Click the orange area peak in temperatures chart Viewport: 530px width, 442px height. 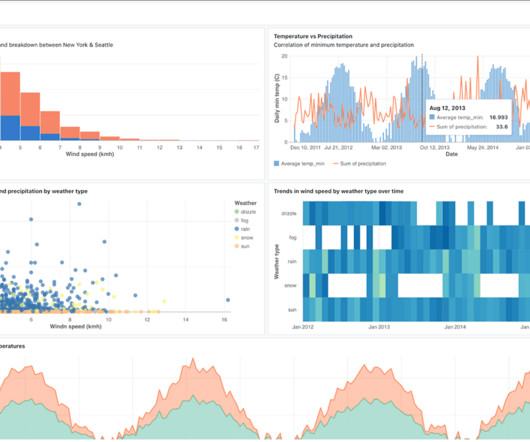[x=193, y=363]
